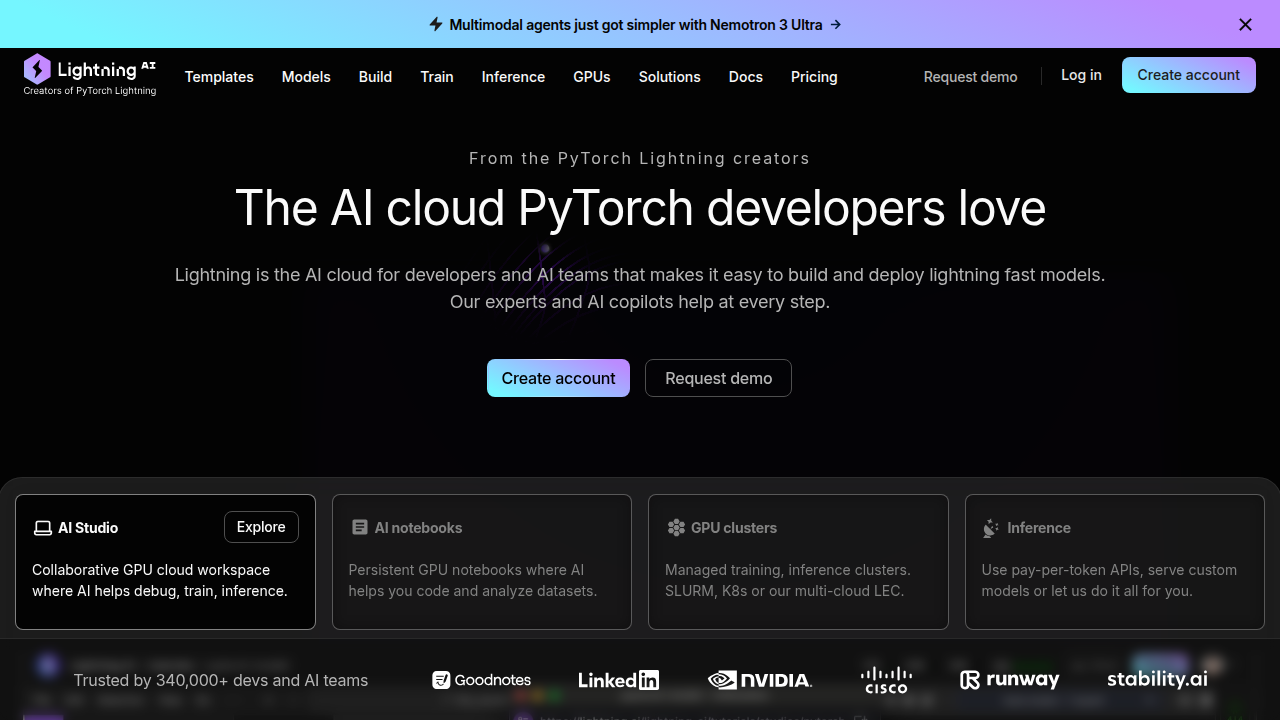This screenshot has height=720, width=1280.
Task: Close the Nemotron announcement banner
Action: point(1245,25)
